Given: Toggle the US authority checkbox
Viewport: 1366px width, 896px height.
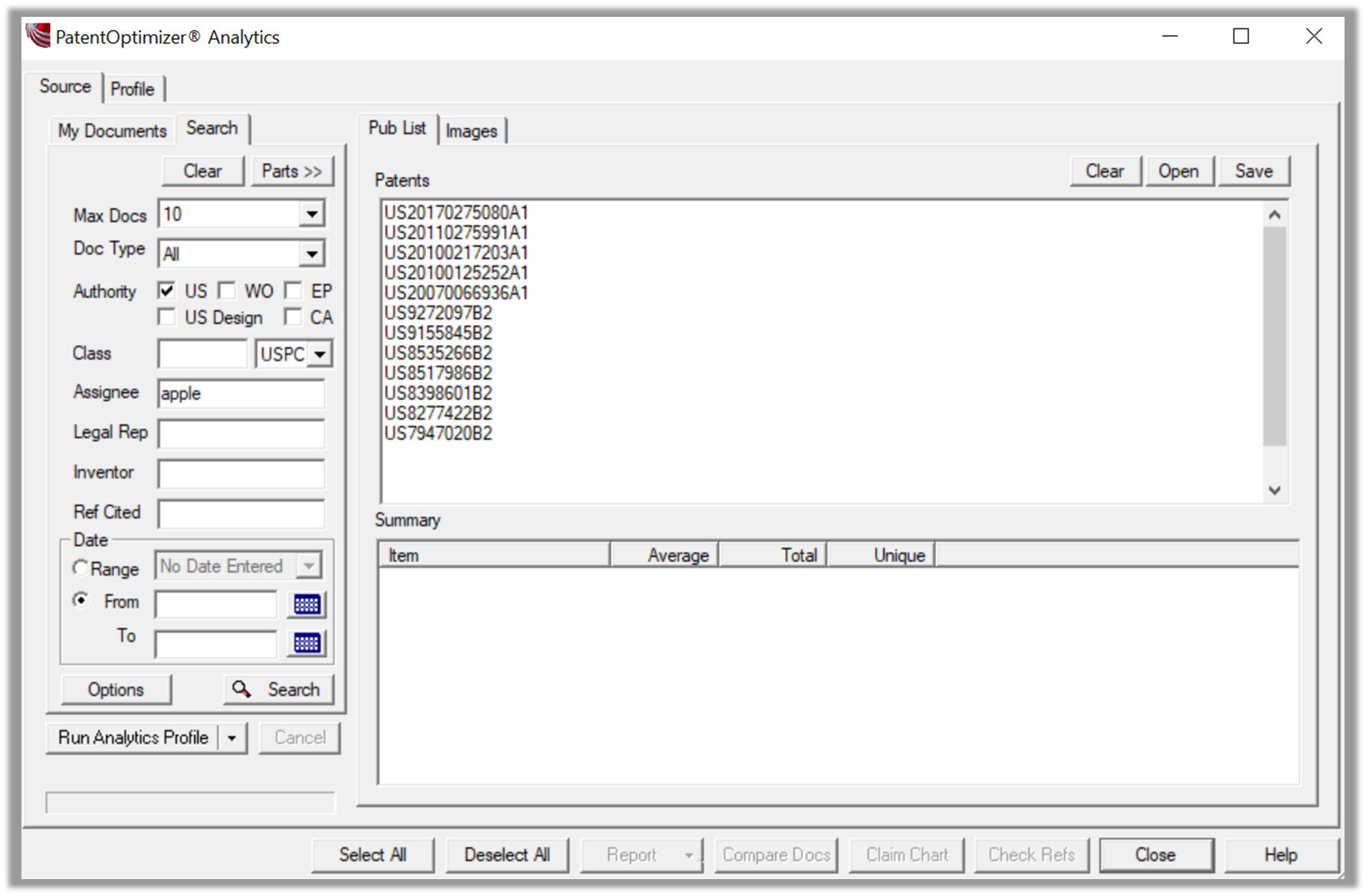Looking at the screenshot, I should pos(166,290).
